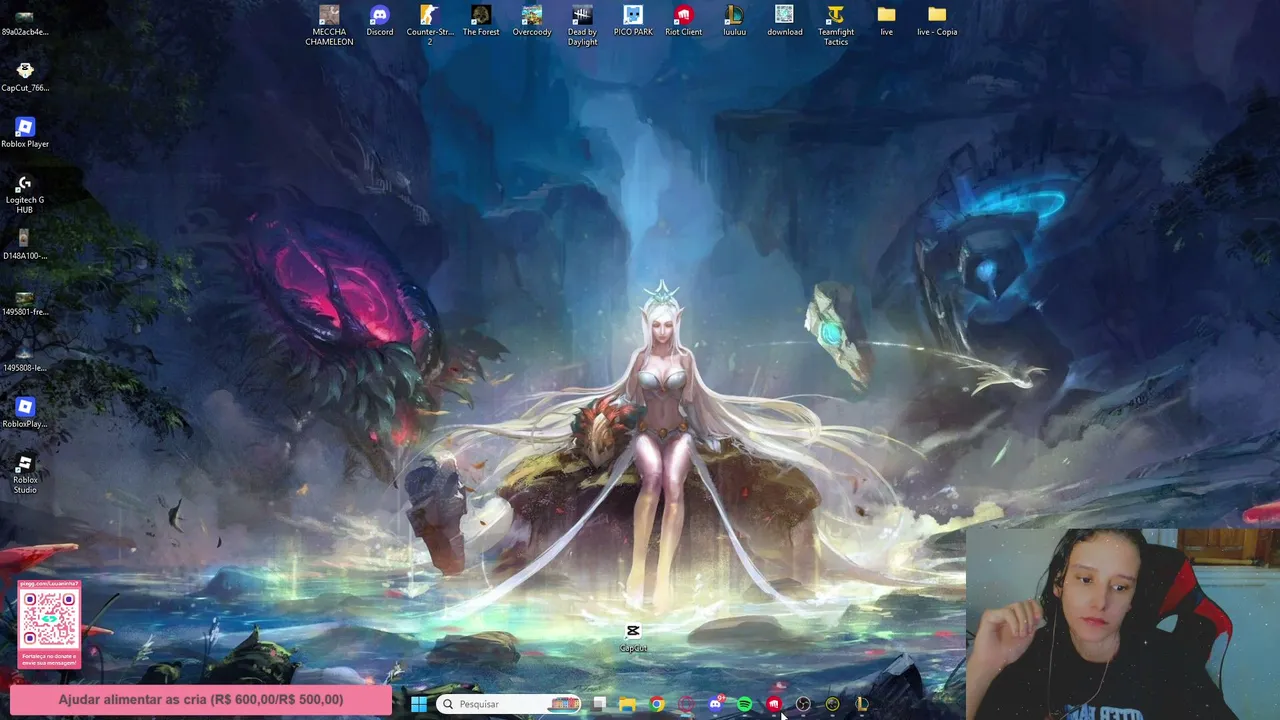Open Discord from the taskbar
Screen dimensions: 1280x720
(716, 704)
